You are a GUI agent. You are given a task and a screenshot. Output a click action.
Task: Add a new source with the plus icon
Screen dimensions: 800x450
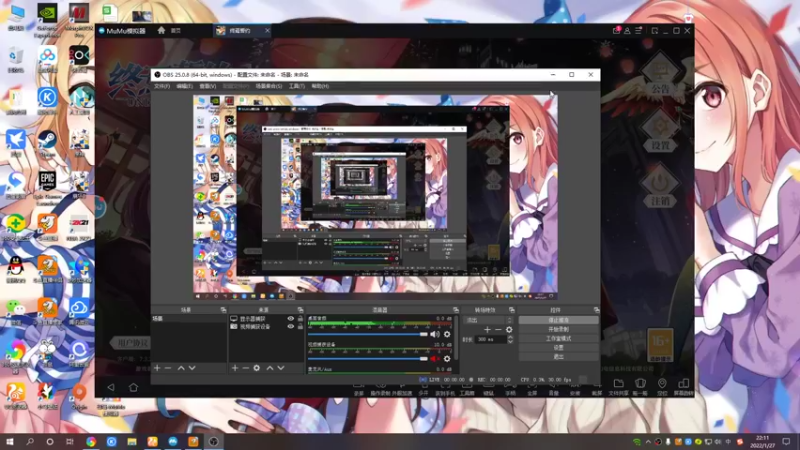point(235,368)
